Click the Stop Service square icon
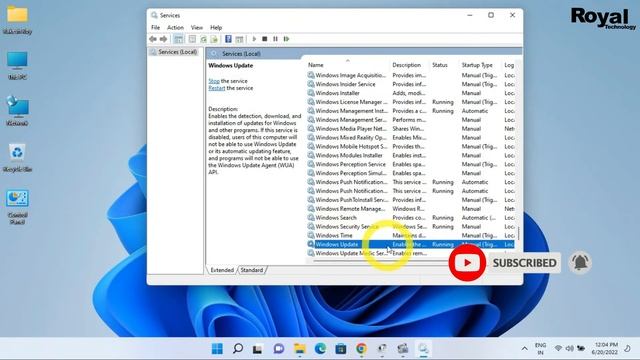This screenshot has width=640, height=360. tap(264, 39)
